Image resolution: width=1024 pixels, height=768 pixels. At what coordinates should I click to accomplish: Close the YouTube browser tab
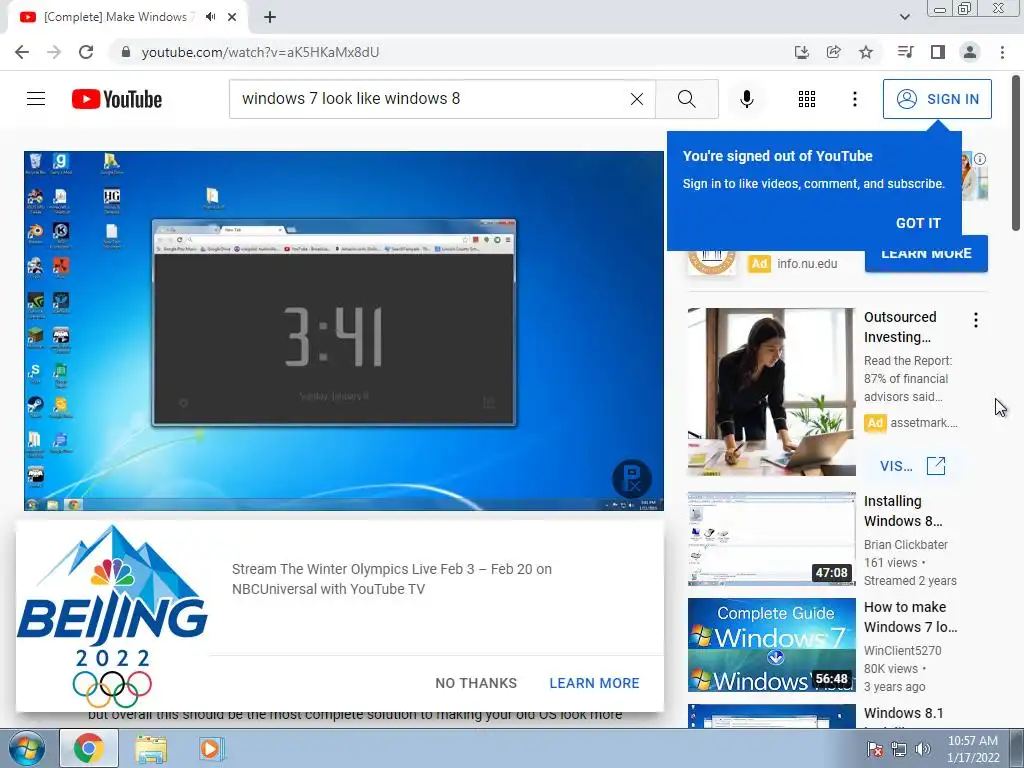click(x=232, y=17)
